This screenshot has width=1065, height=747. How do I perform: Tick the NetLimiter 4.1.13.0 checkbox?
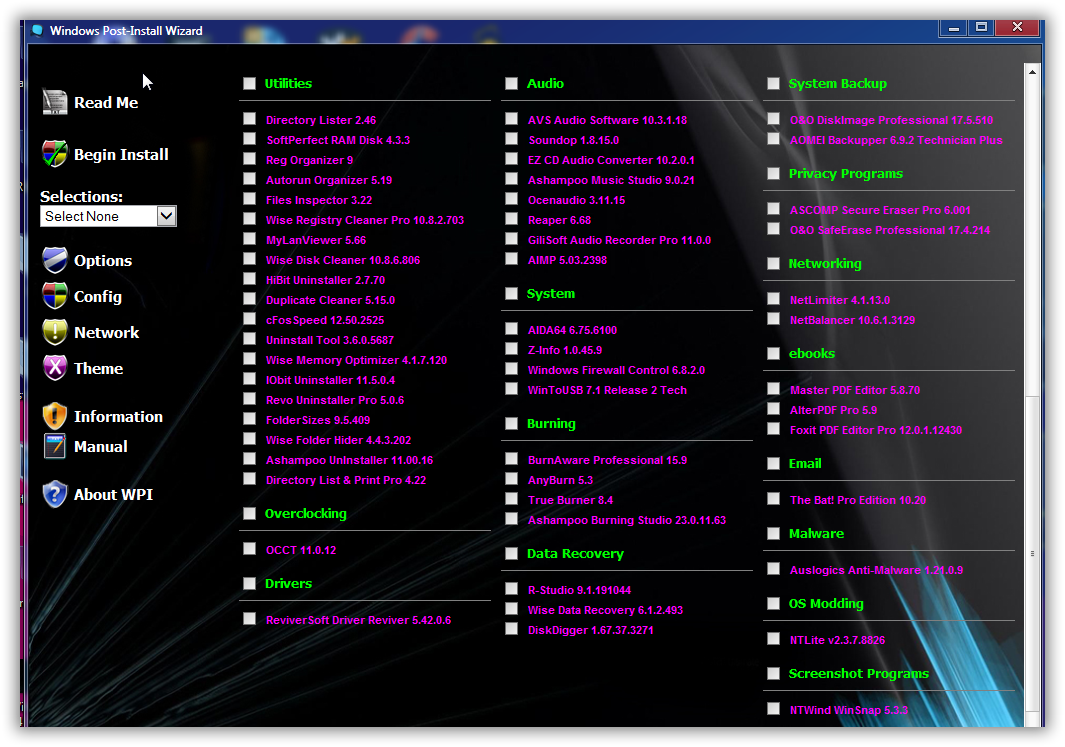(x=773, y=299)
